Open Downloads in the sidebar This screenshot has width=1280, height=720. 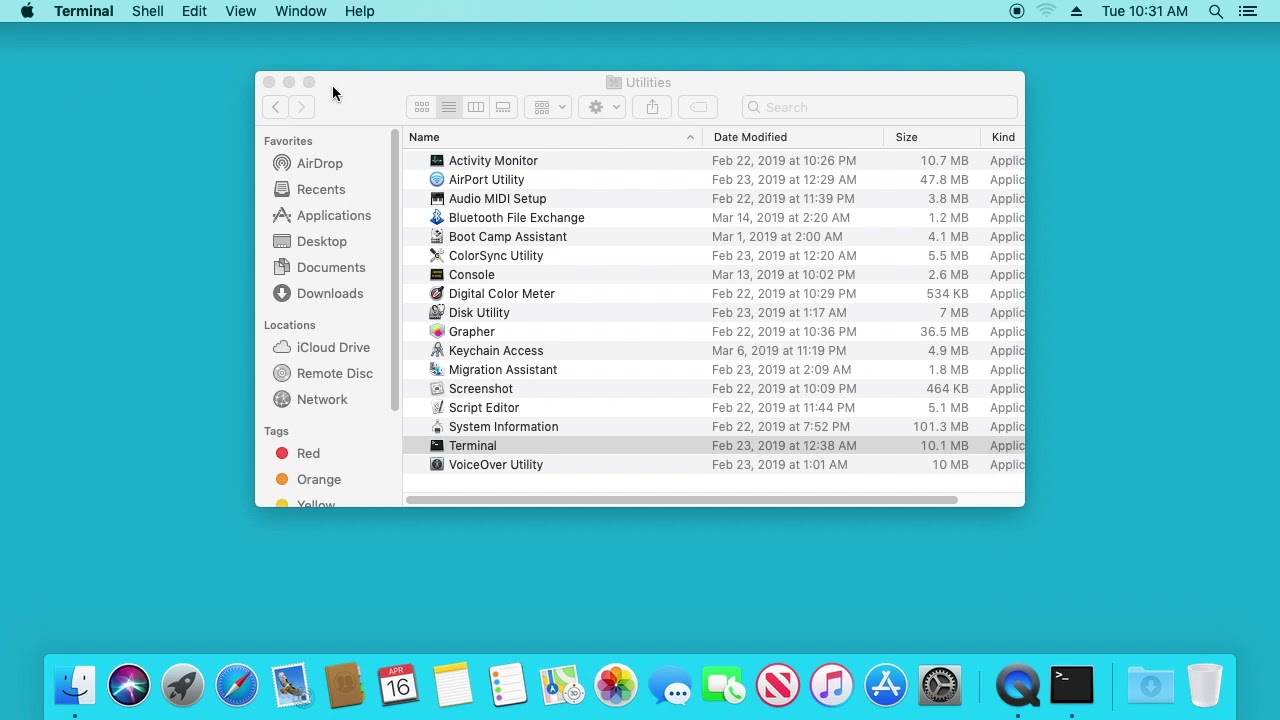coord(330,293)
